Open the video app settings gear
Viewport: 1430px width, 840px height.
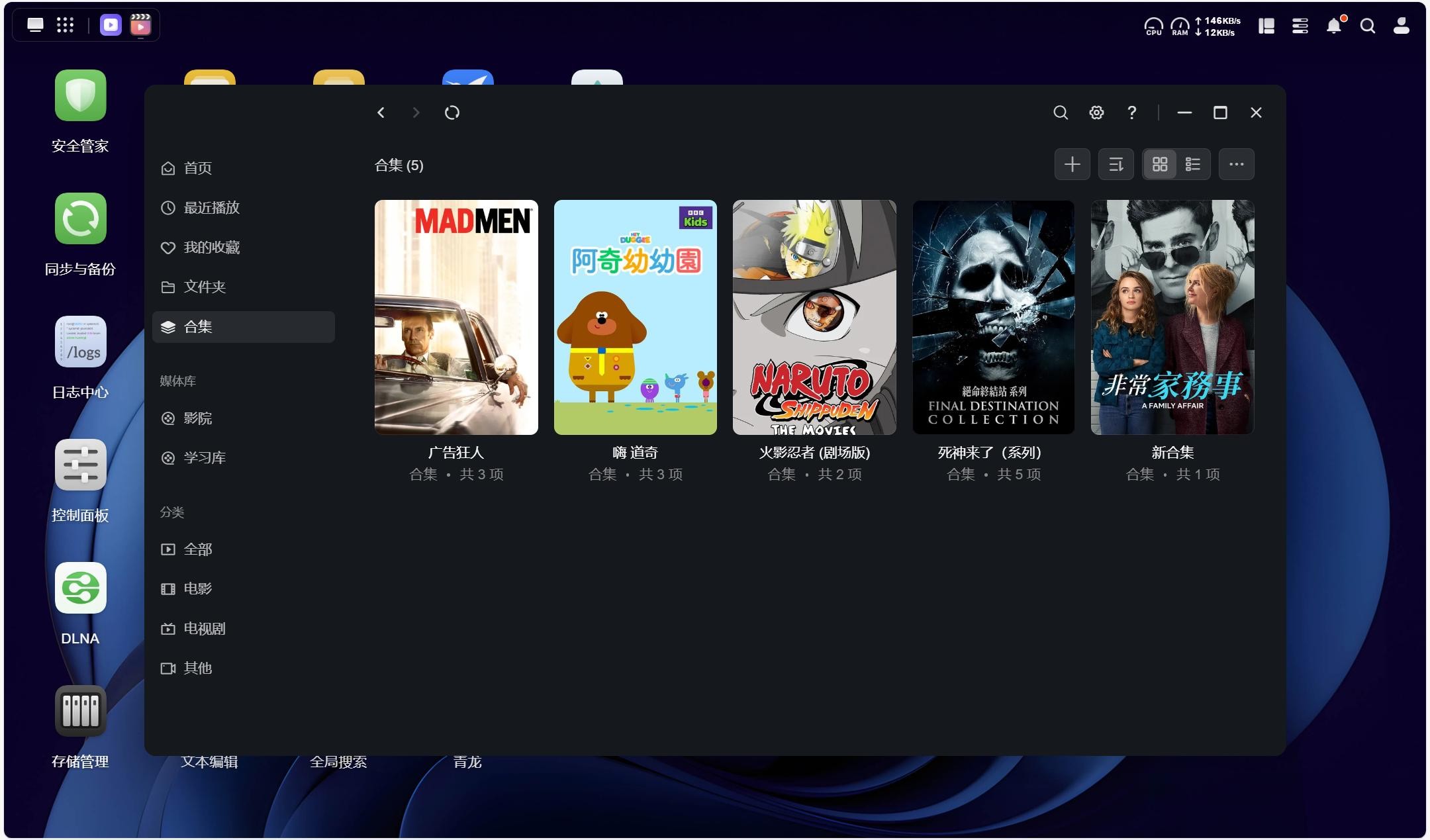click(1096, 113)
